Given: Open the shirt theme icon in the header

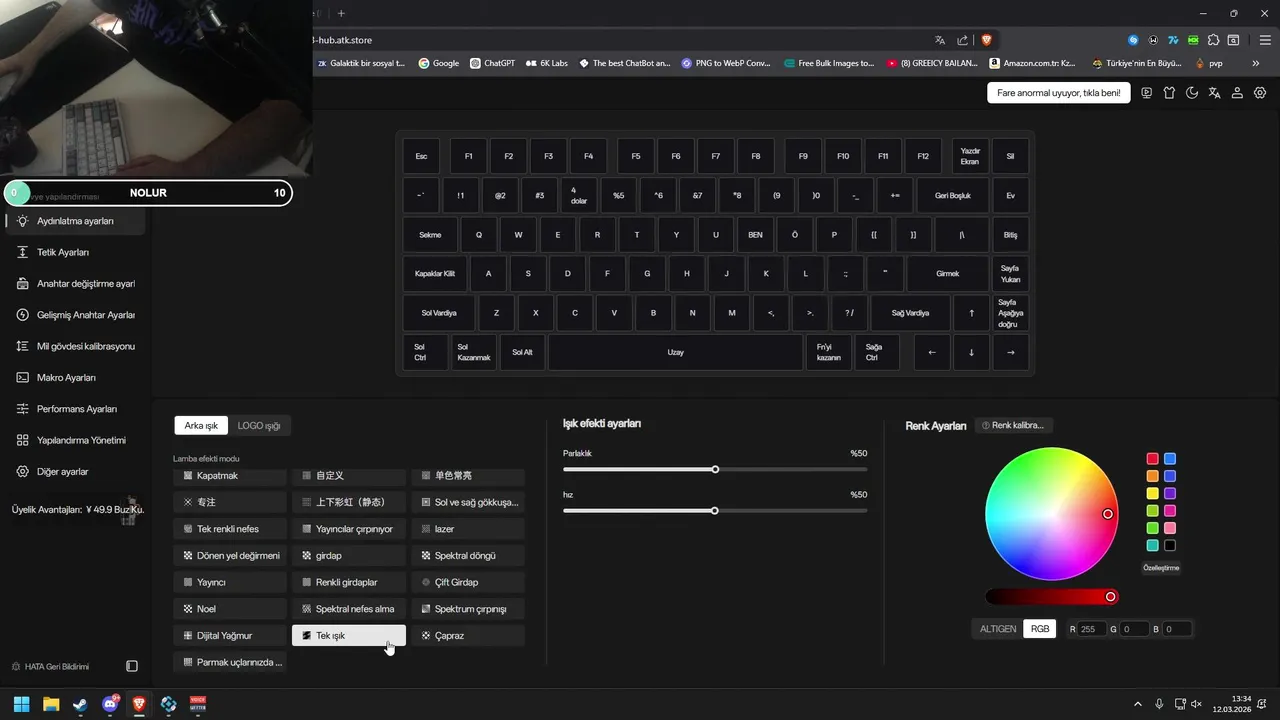Looking at the screenshot, I should click(x=1169, y=93).
